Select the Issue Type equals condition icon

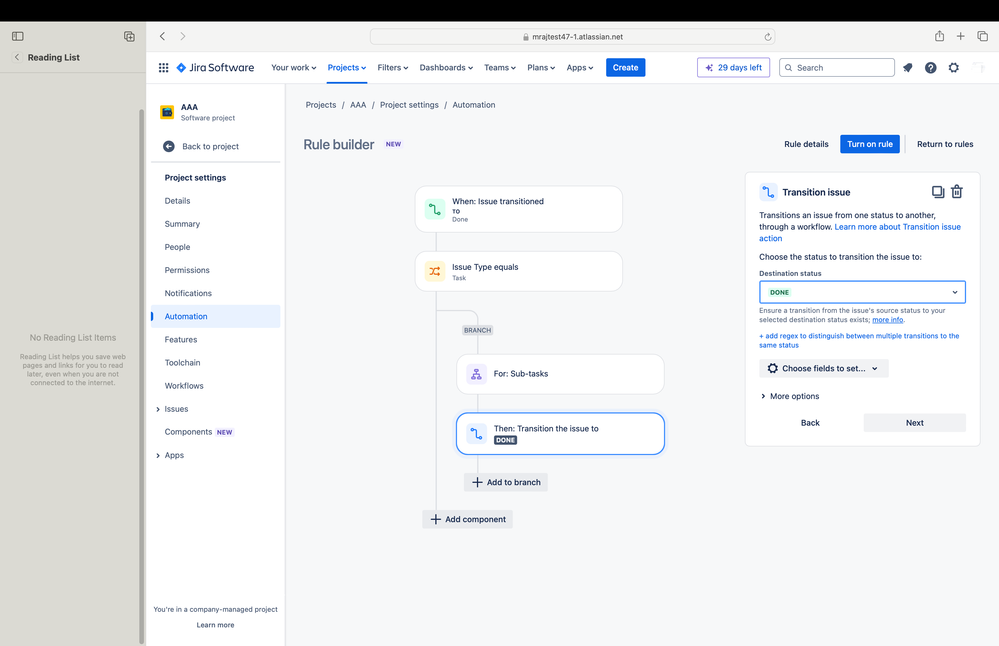click(x=435, y=271)
